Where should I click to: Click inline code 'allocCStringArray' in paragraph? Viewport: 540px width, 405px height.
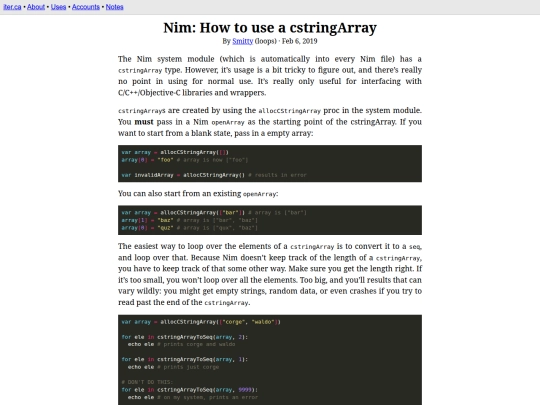click(289, 111)
